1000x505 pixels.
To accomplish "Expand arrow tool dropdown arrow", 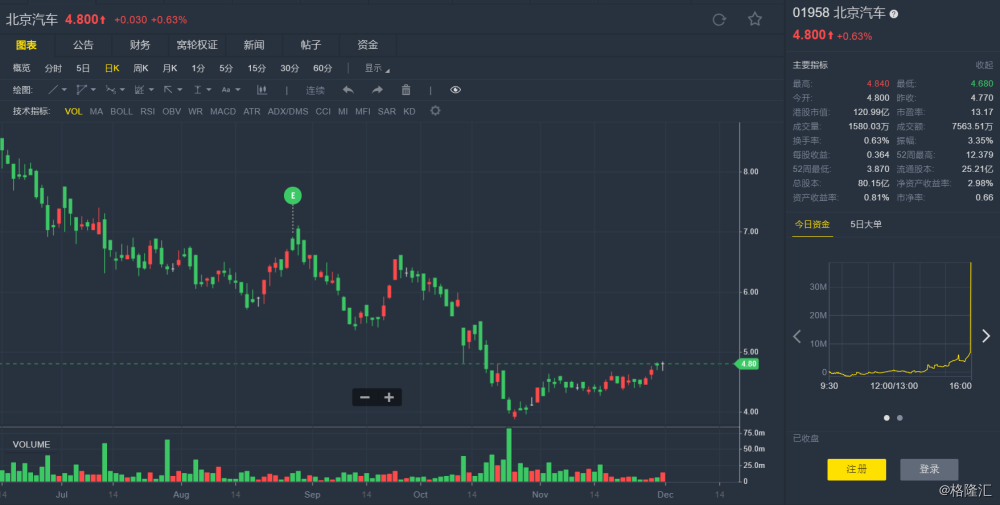I will tap(180, 90).
